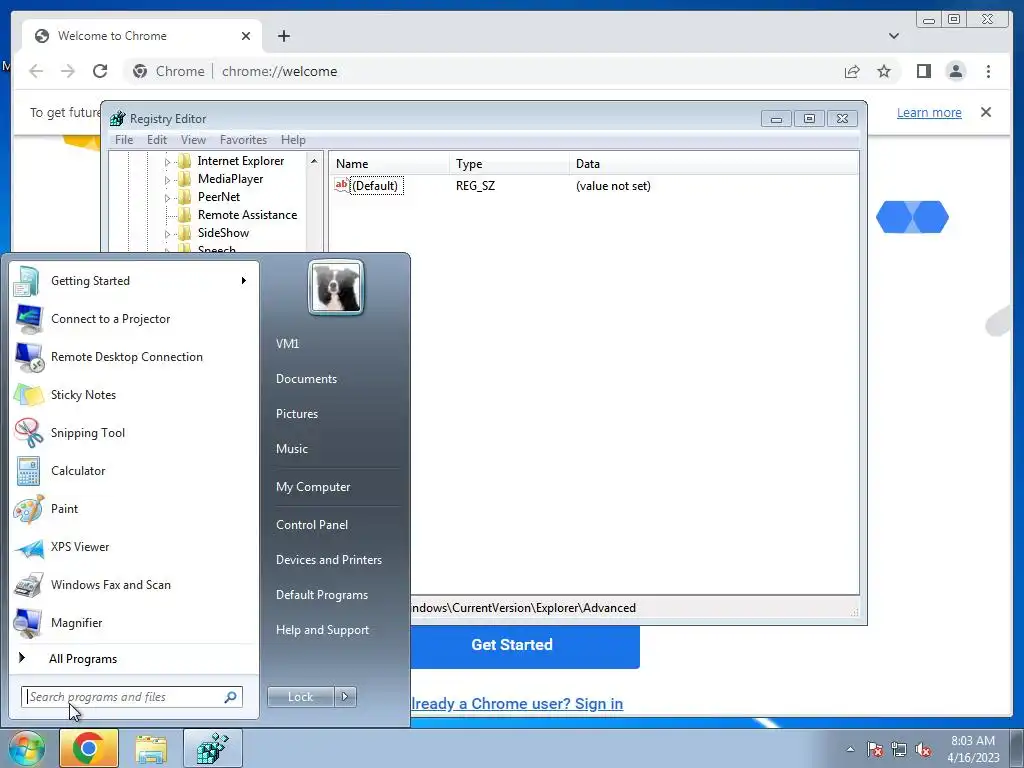Expand PeerNet registry key
The width and height of the screenshot is (1024, 768).
(167, 197)
